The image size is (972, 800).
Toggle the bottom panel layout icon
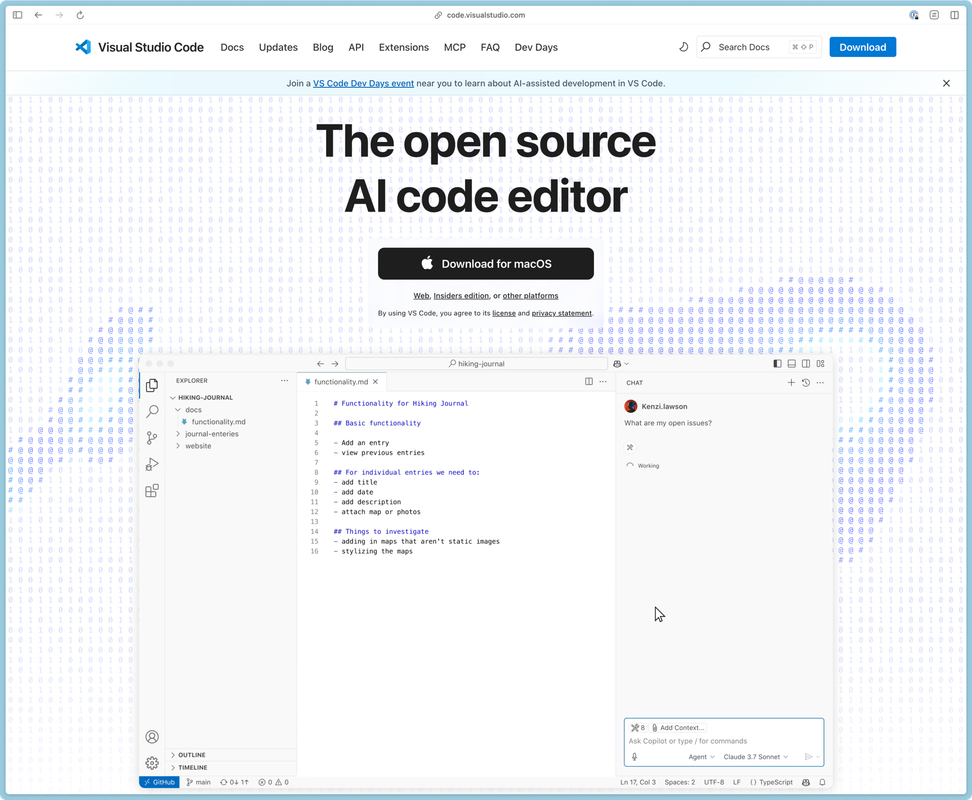click(x=792, y=364)
